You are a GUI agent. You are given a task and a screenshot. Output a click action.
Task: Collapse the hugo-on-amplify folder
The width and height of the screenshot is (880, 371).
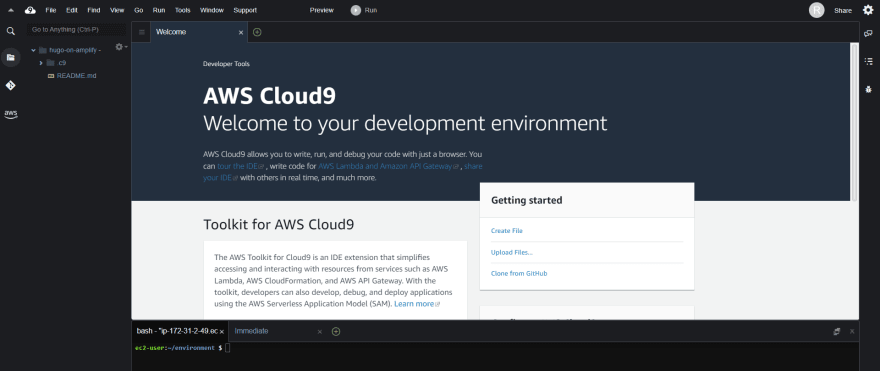coord(34,50)
